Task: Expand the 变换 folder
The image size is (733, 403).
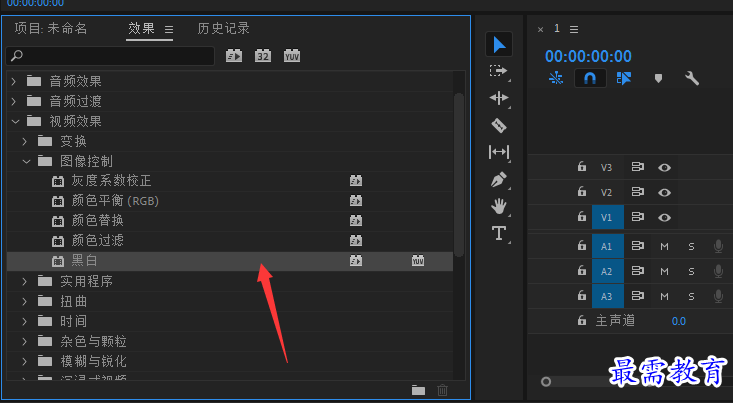Action: click(25, 141)
